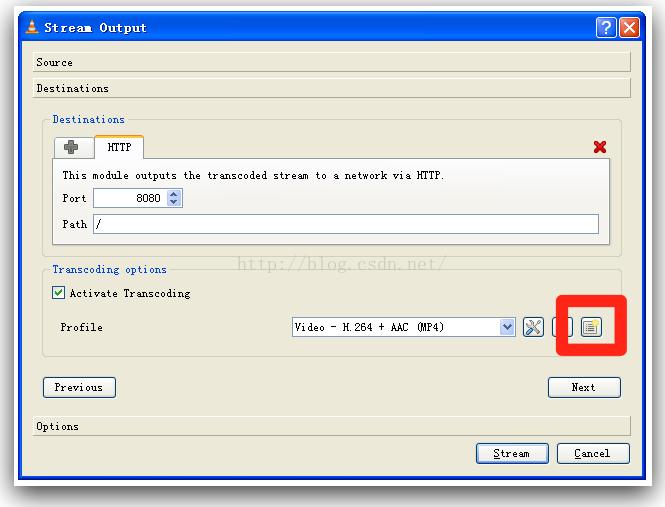Select the HTTP destination tab
The width and height of the screenshot is (665, 507).
tap(119, 147)
